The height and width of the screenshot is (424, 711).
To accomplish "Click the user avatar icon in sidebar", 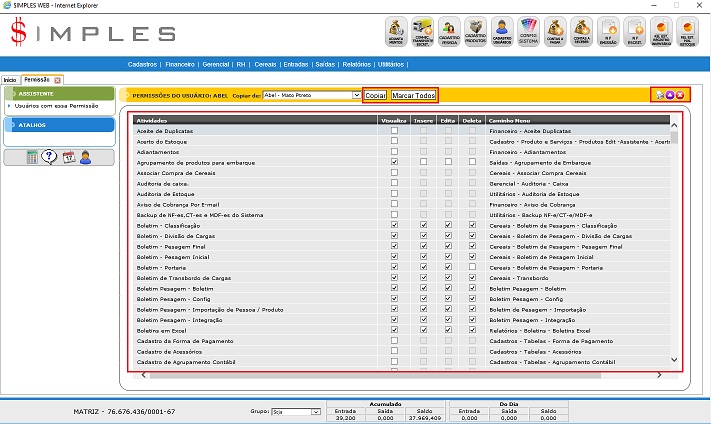I will coord(86,156).
